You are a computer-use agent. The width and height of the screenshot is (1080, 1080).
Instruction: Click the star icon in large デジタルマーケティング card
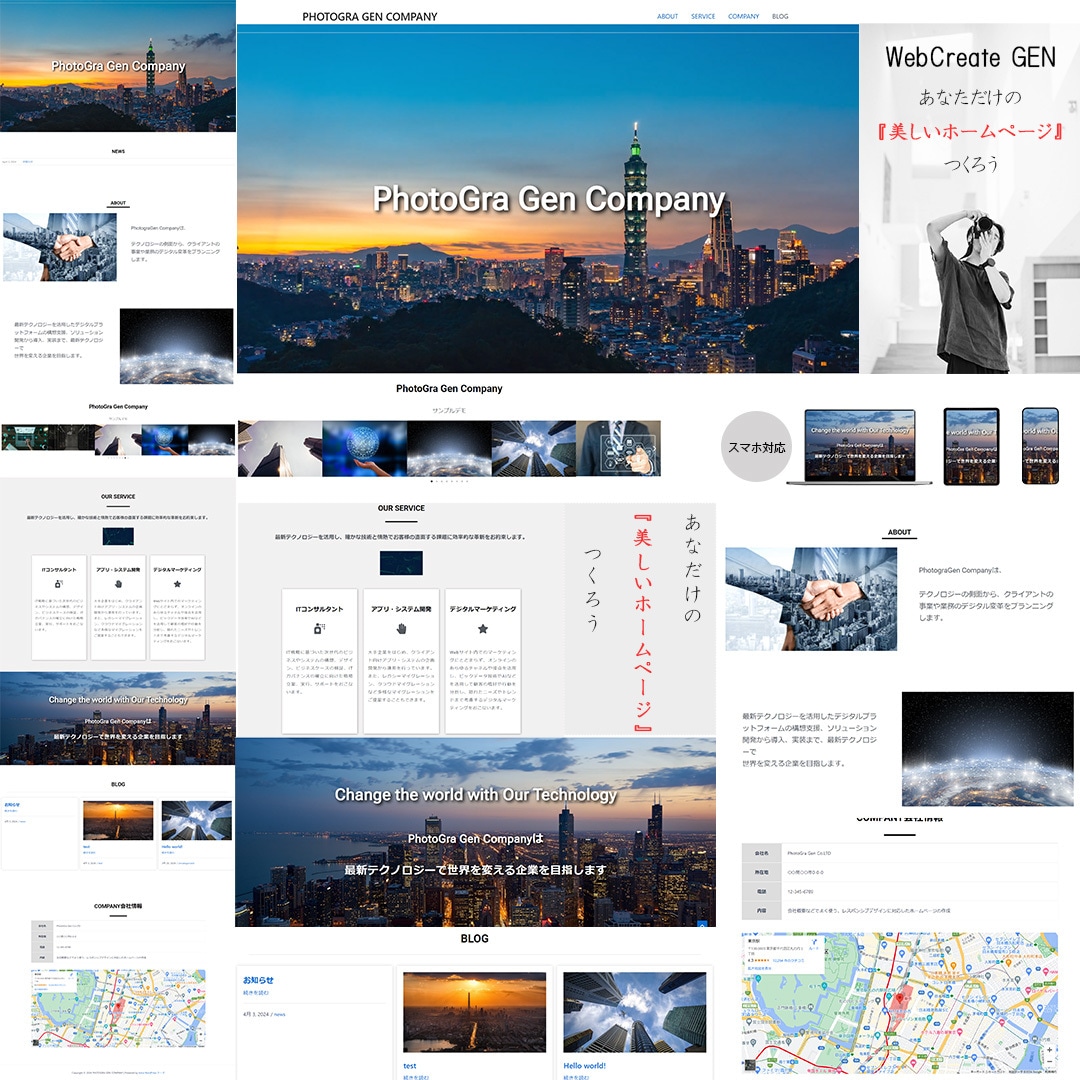(483, 628)
